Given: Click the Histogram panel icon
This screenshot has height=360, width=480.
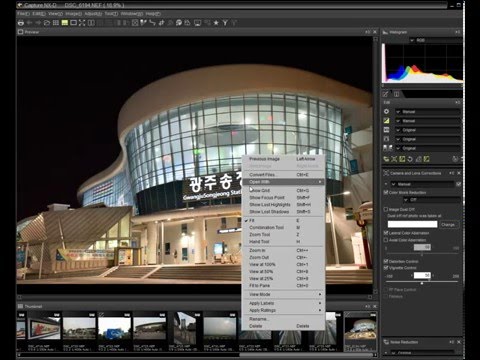Looking at the screenshot, I should coord(385,32).
